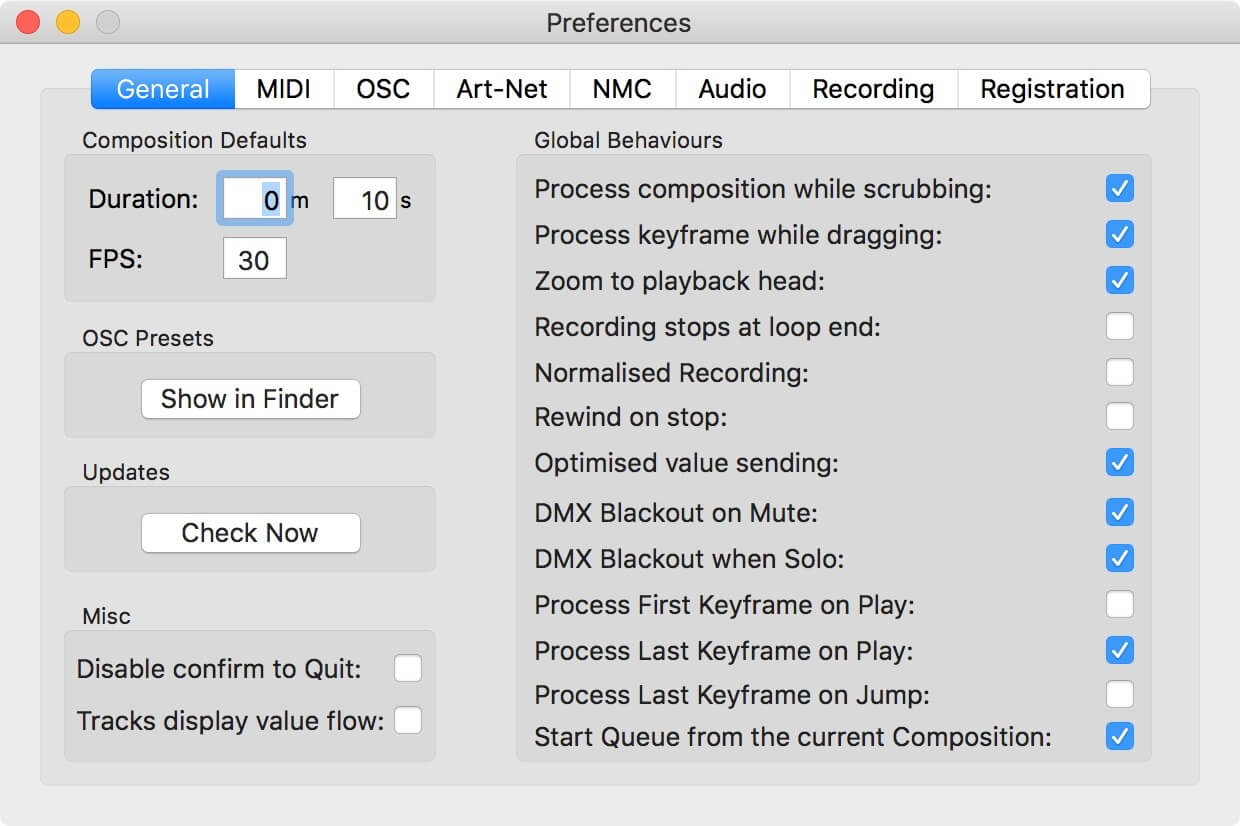Switch to the MIDI tab
Viewport: 1240px width, 826px height.
click(284, 89)
